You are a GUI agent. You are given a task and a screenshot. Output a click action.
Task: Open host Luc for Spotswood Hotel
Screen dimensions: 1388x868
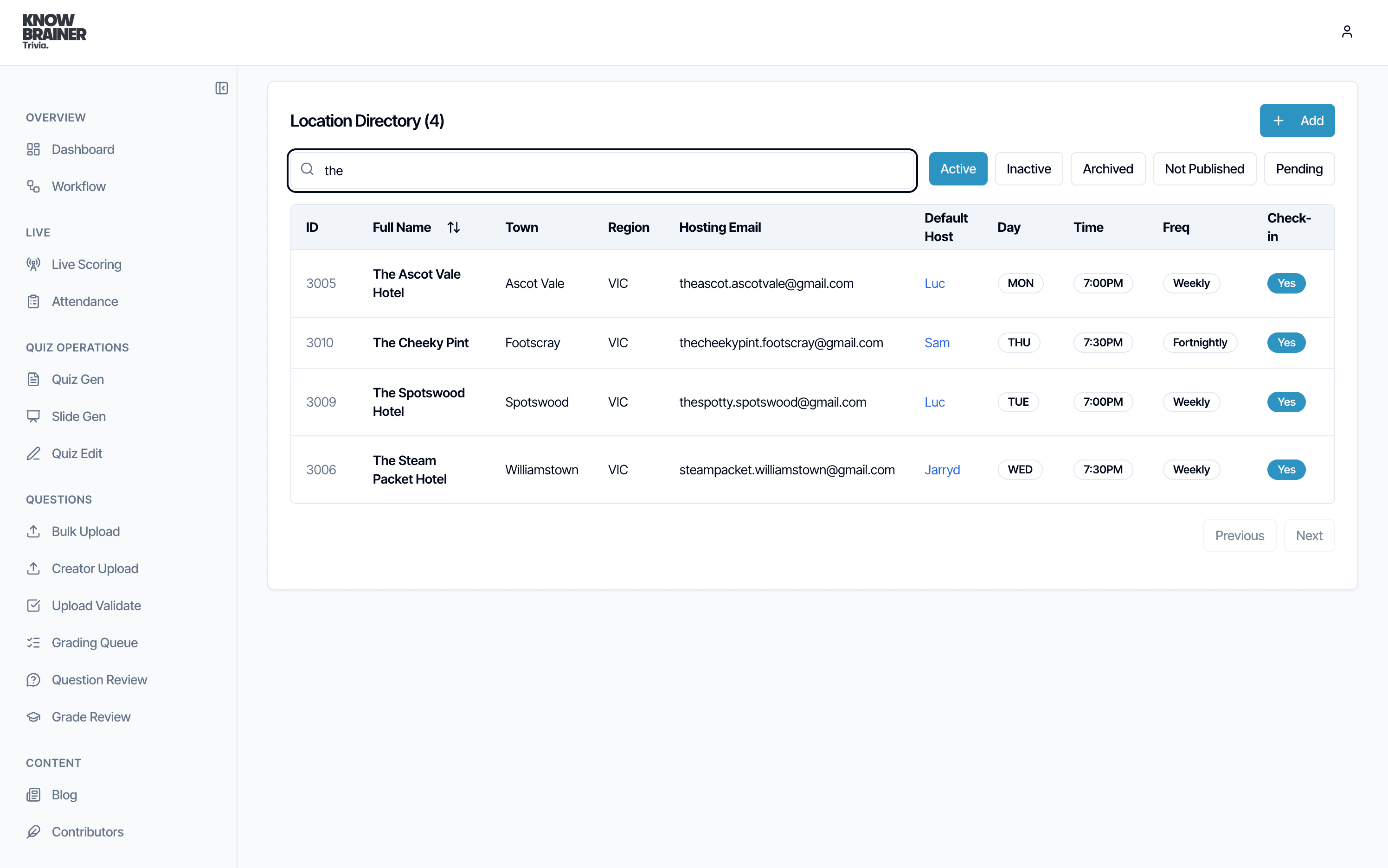point(934,402)
